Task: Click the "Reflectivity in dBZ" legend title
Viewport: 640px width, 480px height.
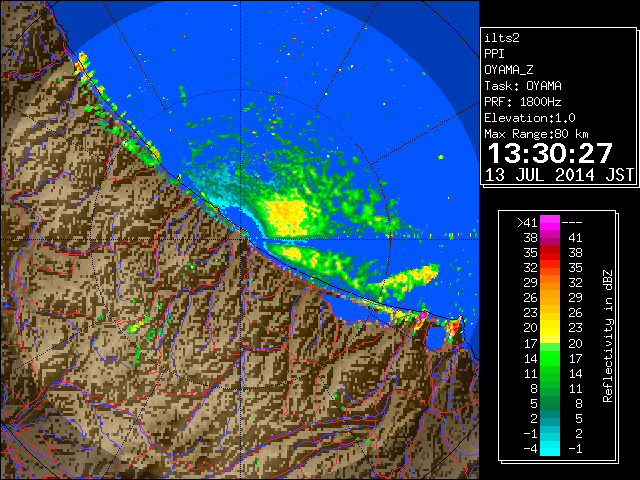Action: tap(608, 336)
